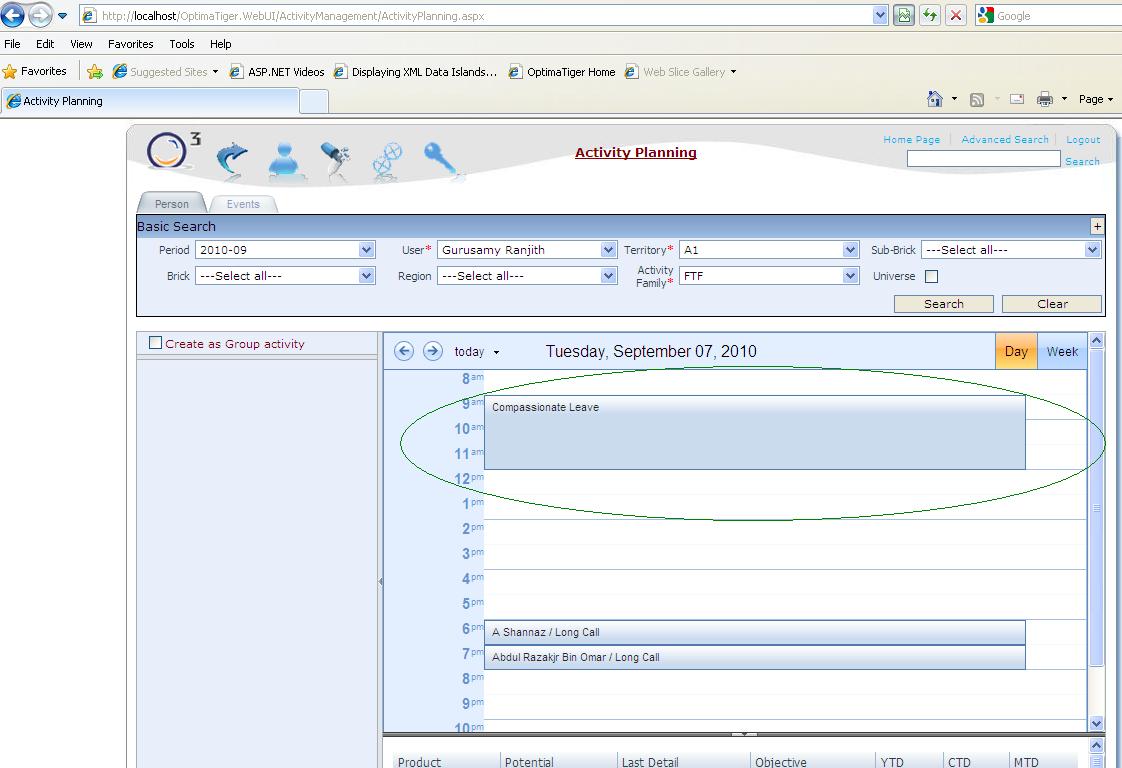Viewport: 1122px width, 768px height.
Task: Open Suggested Sites bookmark
Action: pos(165,72)
